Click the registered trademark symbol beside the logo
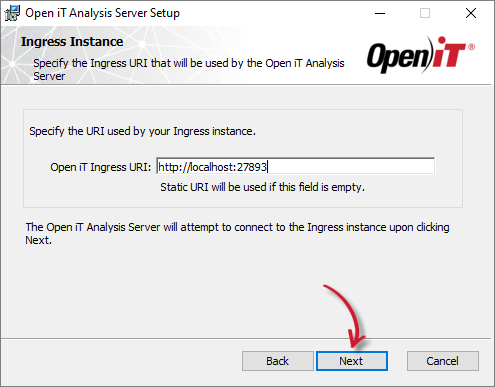The height and width of the screenshot is (387, 495). click(x=471, y=47)
